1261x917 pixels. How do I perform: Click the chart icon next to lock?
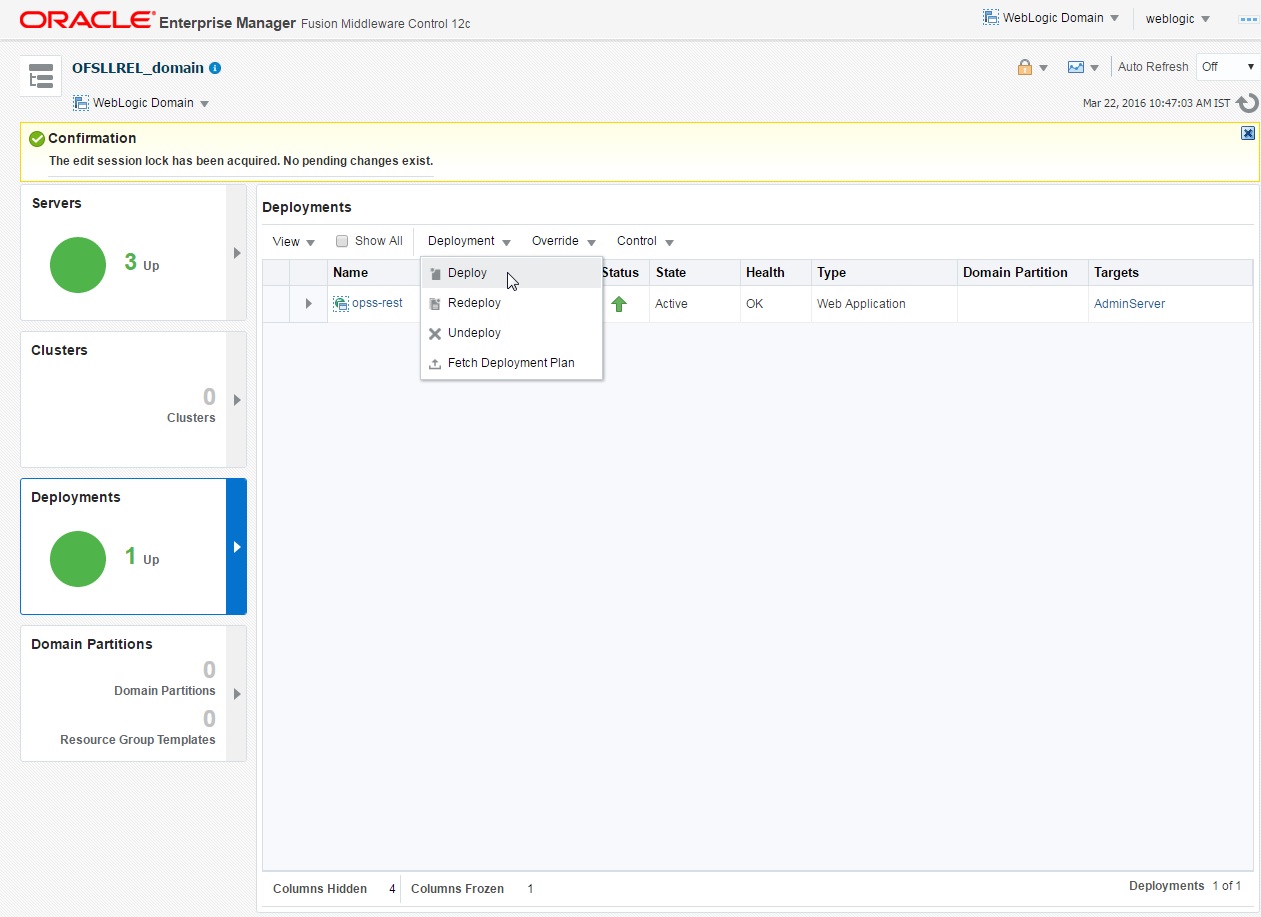point(1076,67)
